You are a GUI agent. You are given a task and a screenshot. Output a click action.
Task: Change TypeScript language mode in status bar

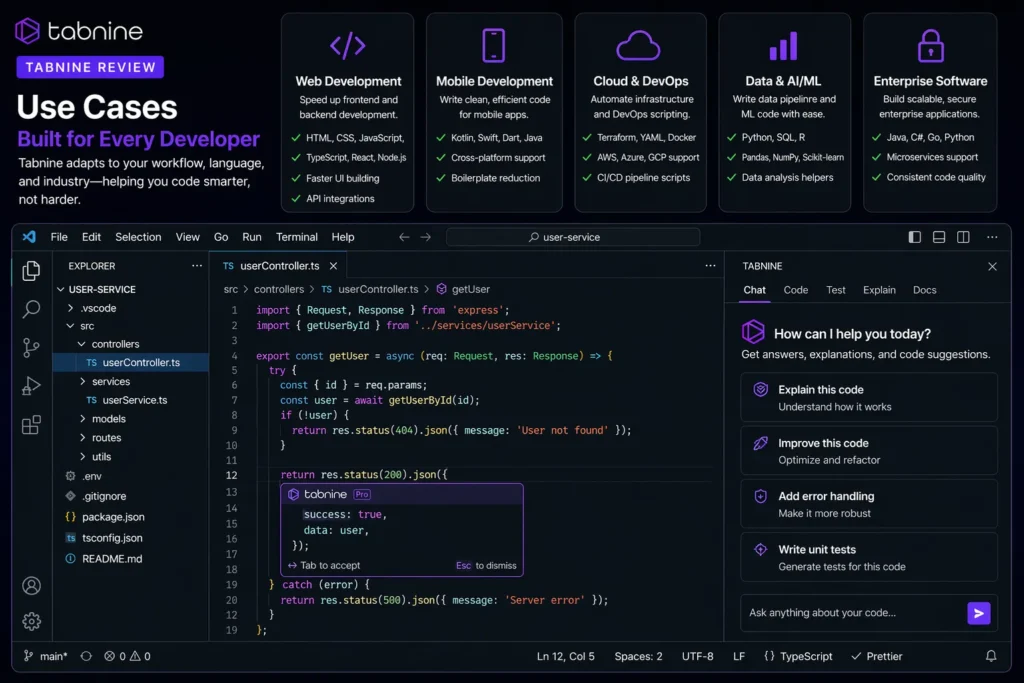point(798,656)
